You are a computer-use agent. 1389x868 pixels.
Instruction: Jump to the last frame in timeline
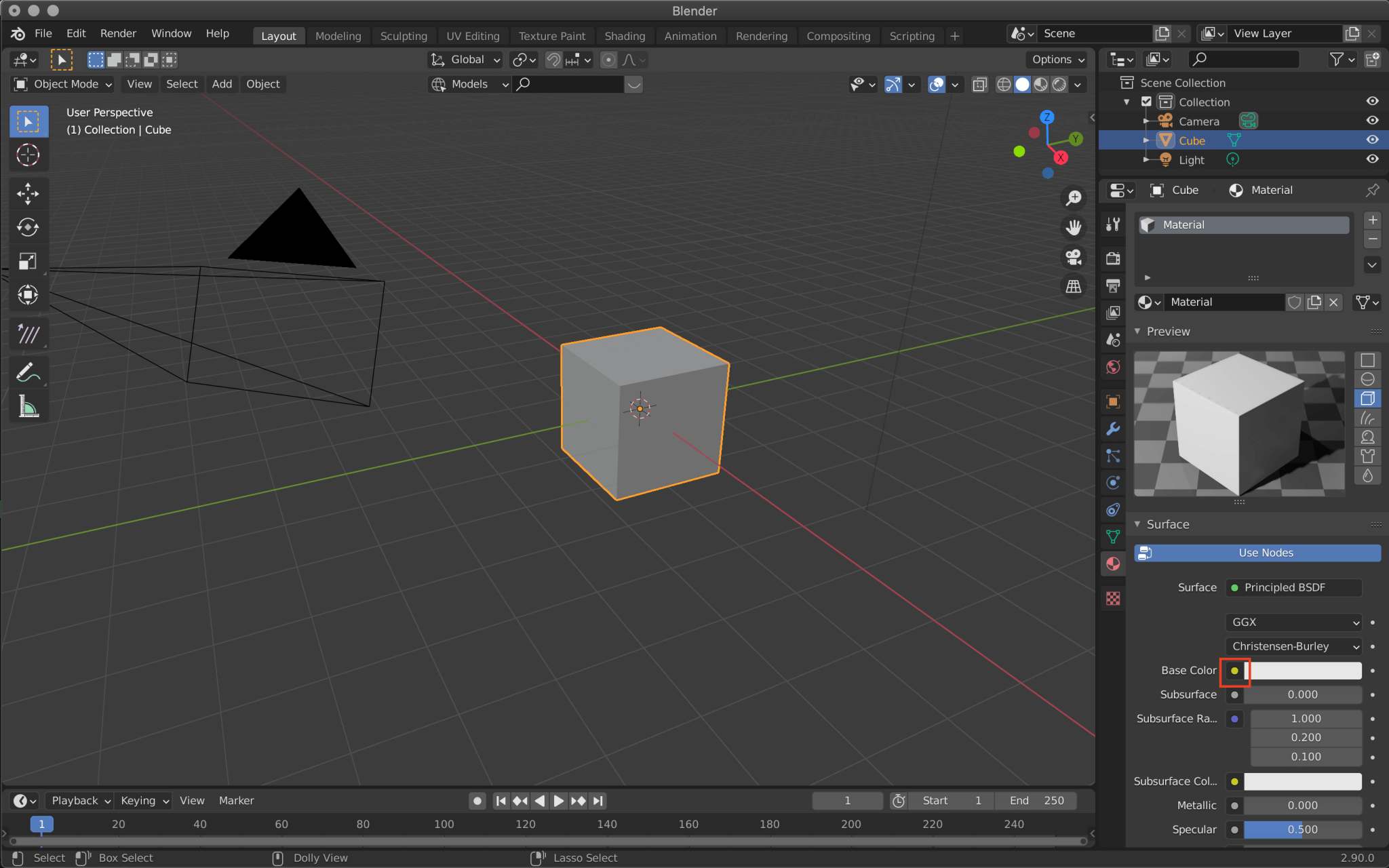click(x=598, y=800)
